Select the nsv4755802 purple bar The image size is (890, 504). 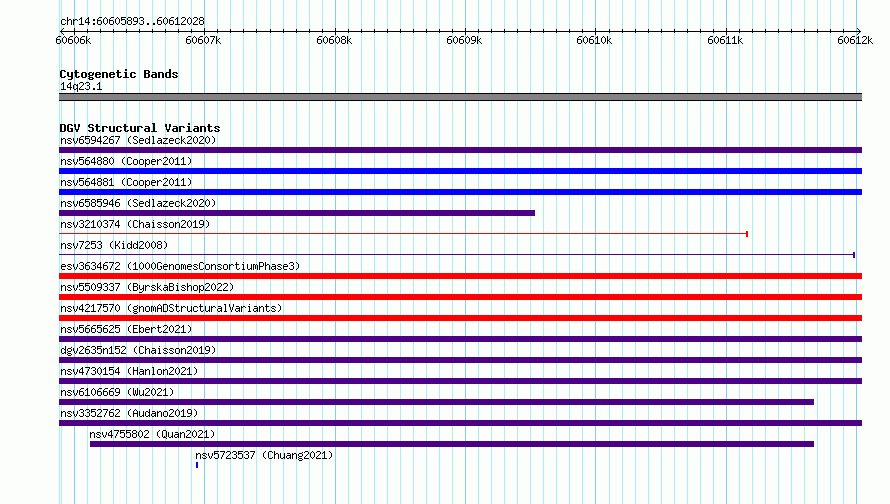[x=452, y=444]
